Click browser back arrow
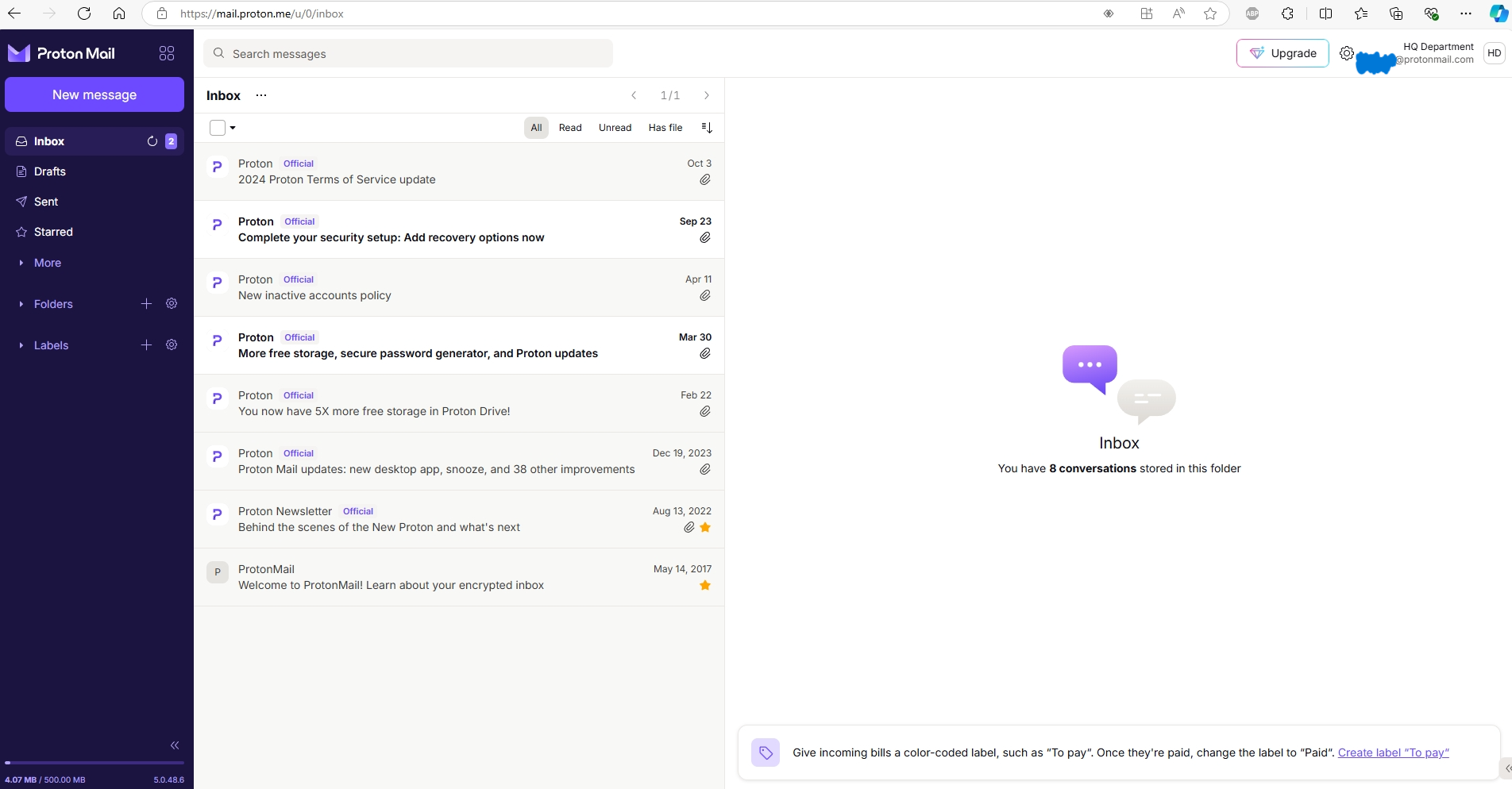This screenshot has width=1512, height=789. 14,13
